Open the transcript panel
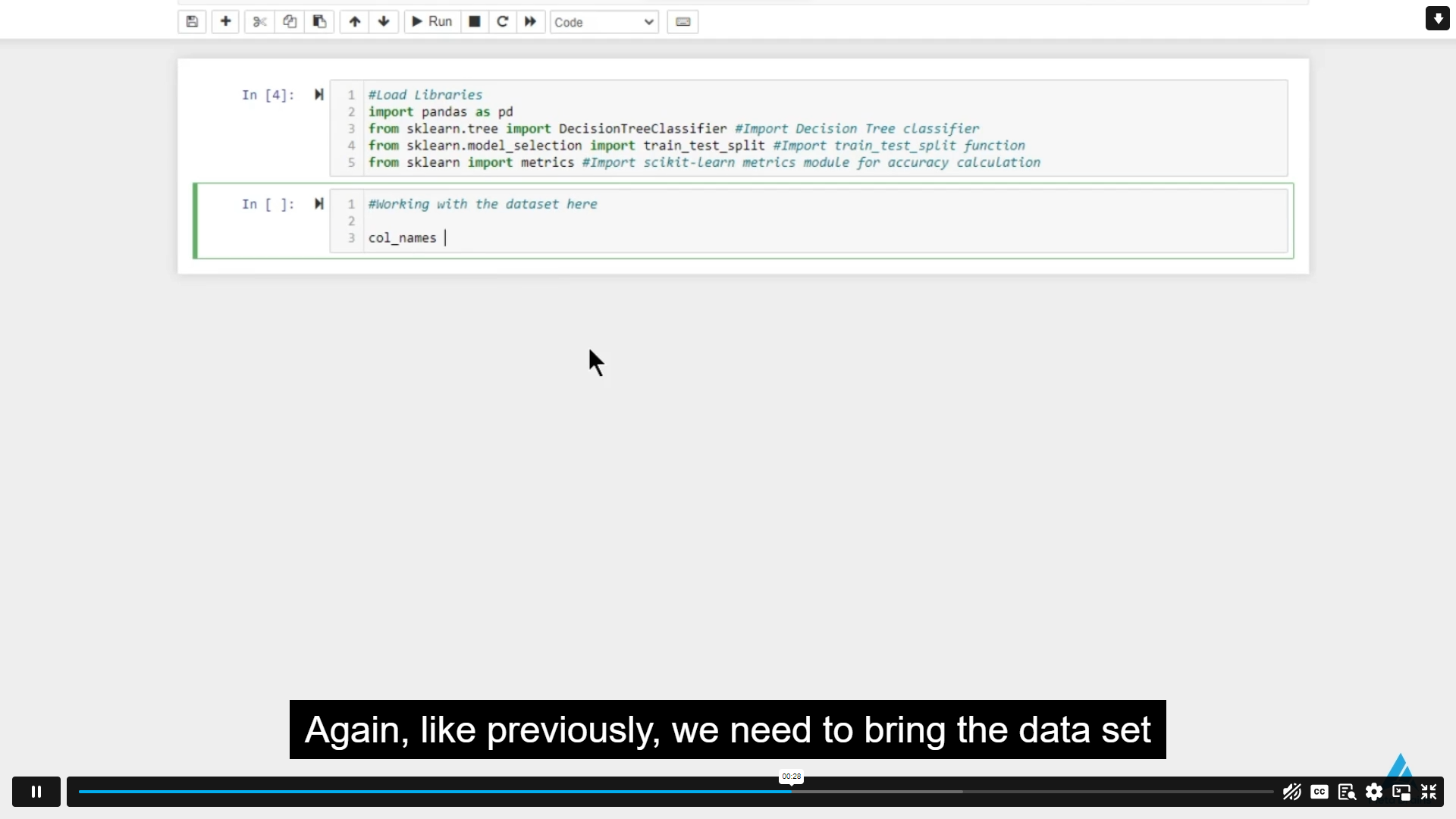This screenshot has width=1456, height=819. (1347, 792)
